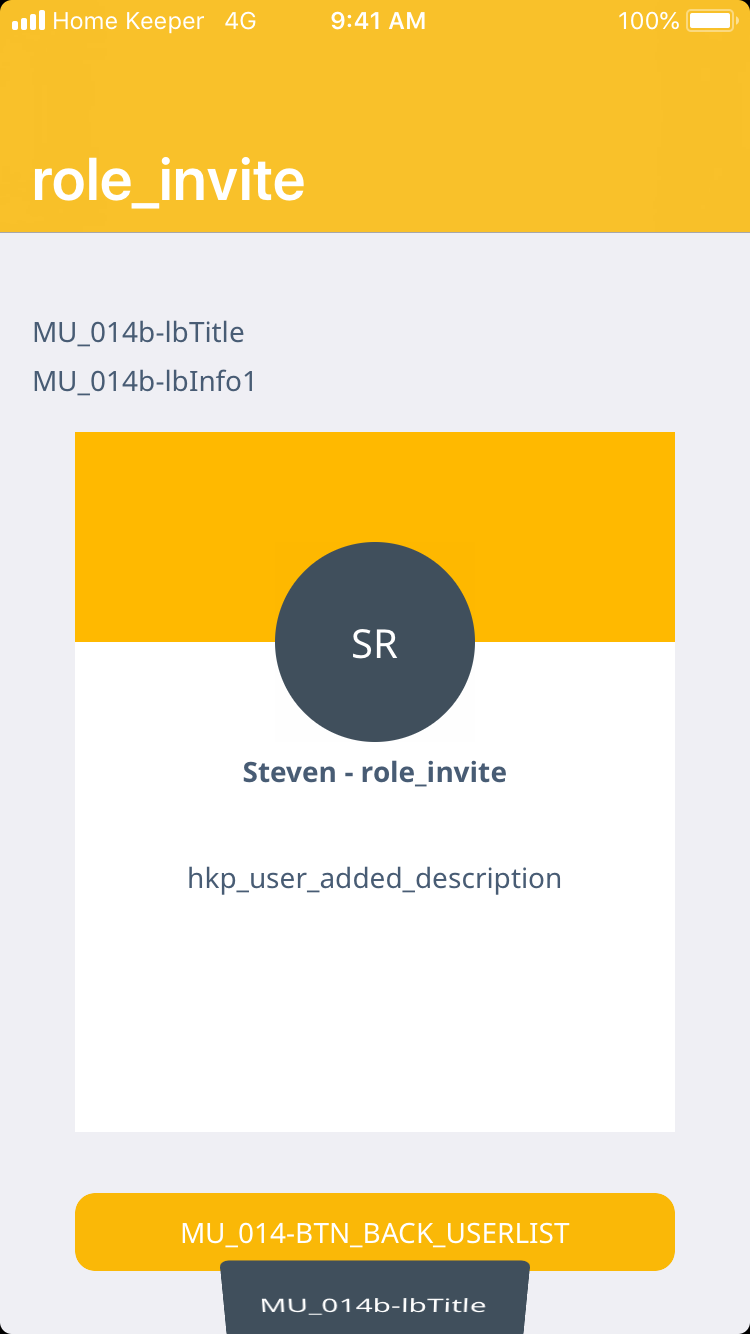Screen dimensions: 750x1334
Task: Tap the Steven - role_invite name
Action: (x=375, y=772)
